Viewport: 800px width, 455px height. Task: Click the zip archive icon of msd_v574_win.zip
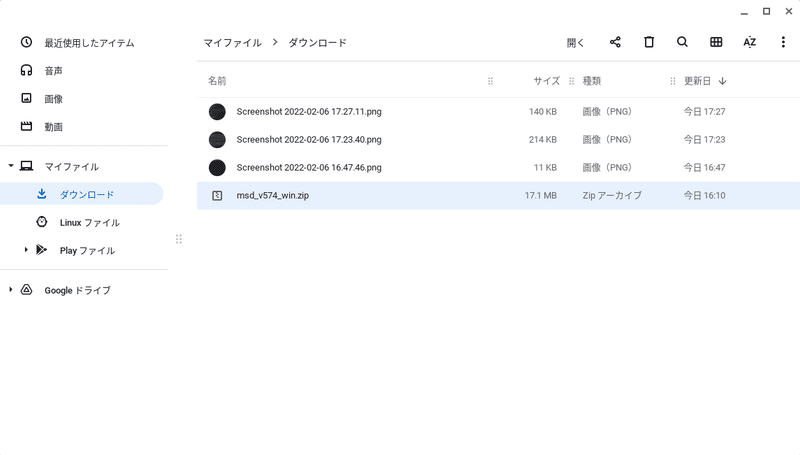(217, 195)
